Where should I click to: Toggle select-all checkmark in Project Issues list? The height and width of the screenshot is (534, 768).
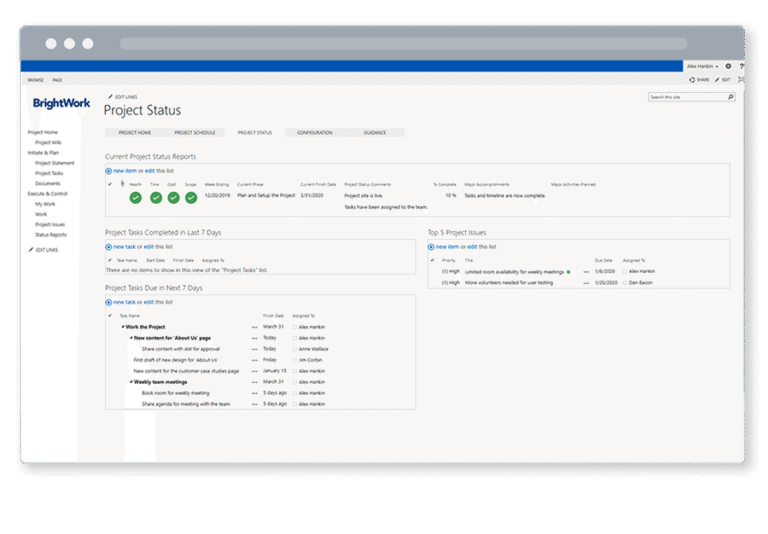432,260
